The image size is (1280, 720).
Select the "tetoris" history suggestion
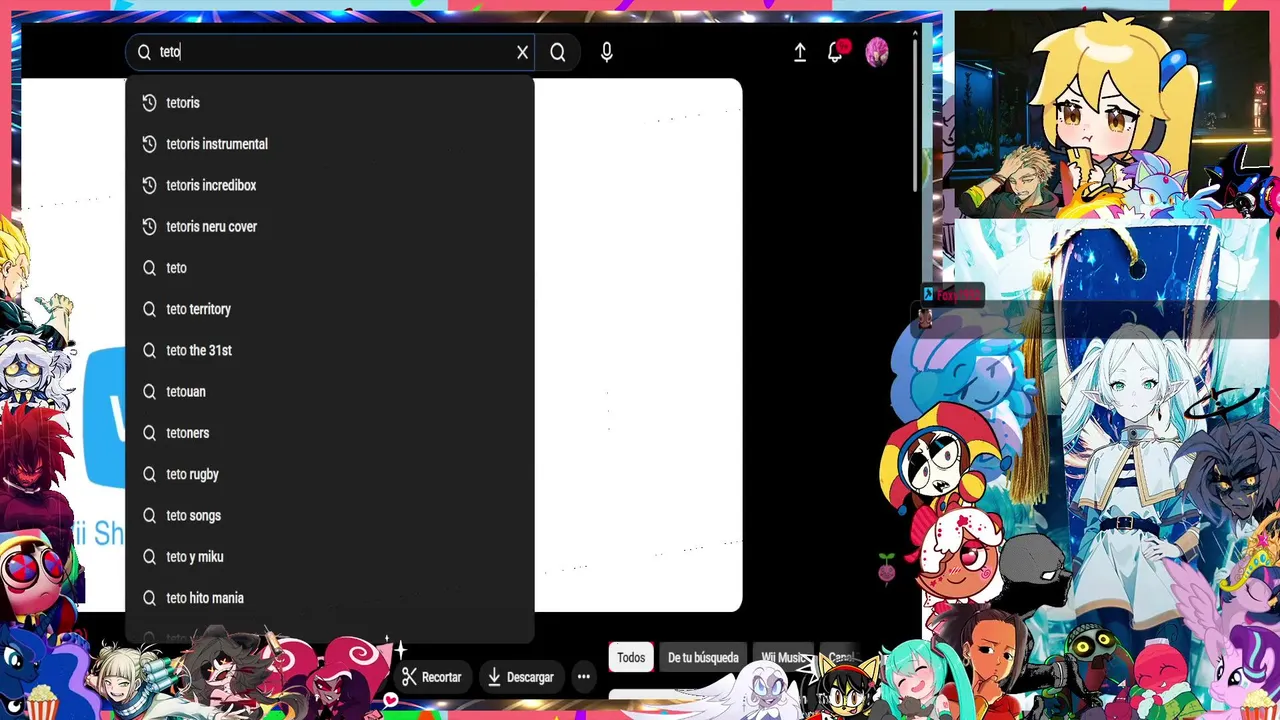tap(330, 103)
